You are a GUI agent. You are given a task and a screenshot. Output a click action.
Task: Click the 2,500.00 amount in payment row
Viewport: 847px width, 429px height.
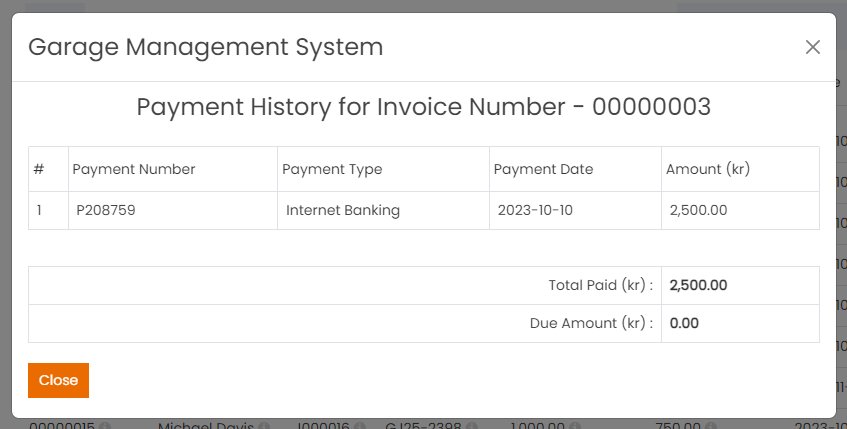coord(698,210)
